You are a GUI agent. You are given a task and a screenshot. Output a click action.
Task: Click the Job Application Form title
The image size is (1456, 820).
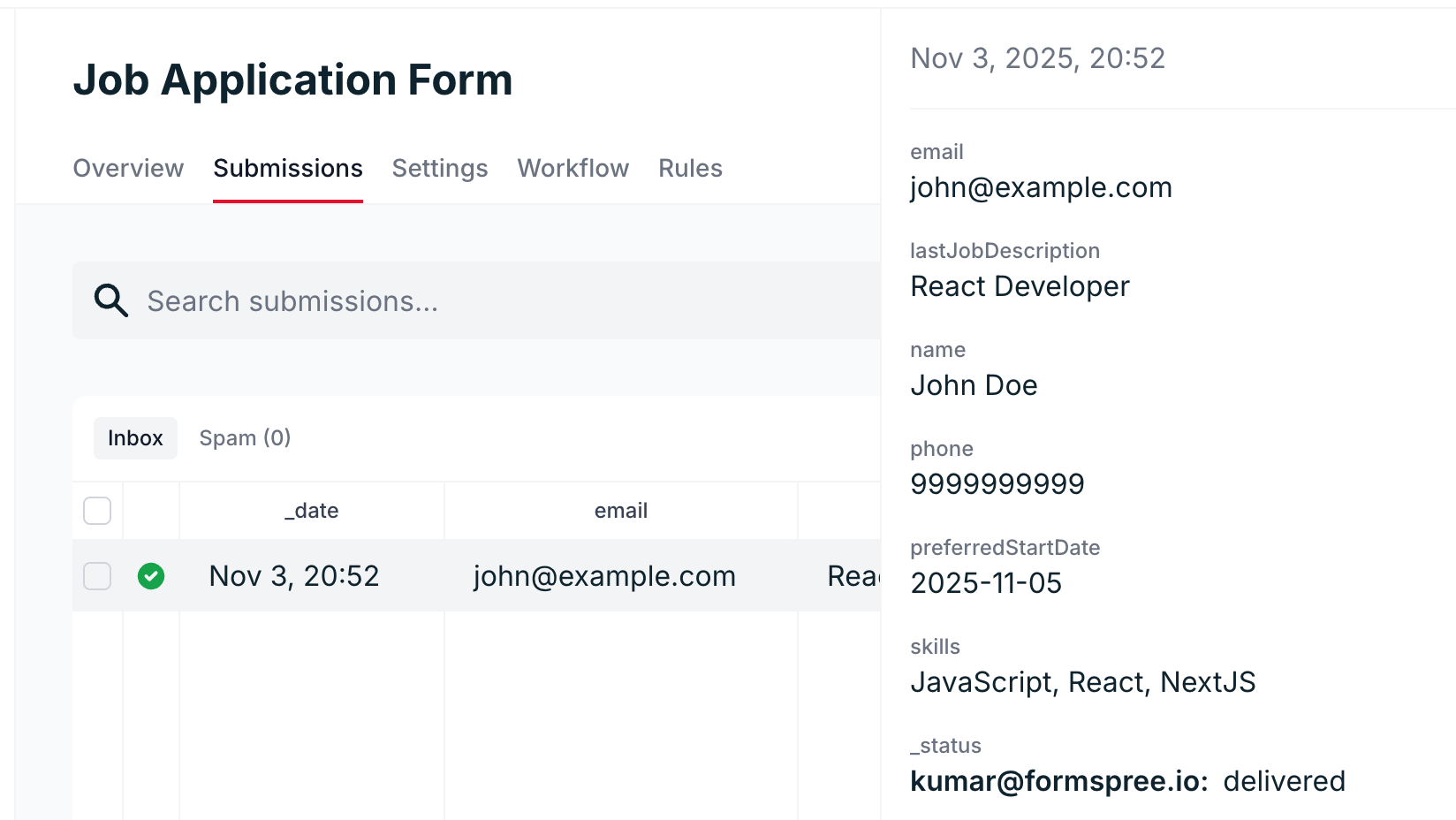[x=292, y=80]
